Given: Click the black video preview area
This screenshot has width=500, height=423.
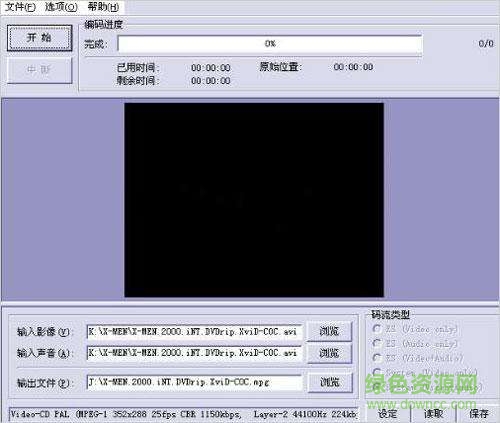Looking at the screenshot, I should point(254,200).
